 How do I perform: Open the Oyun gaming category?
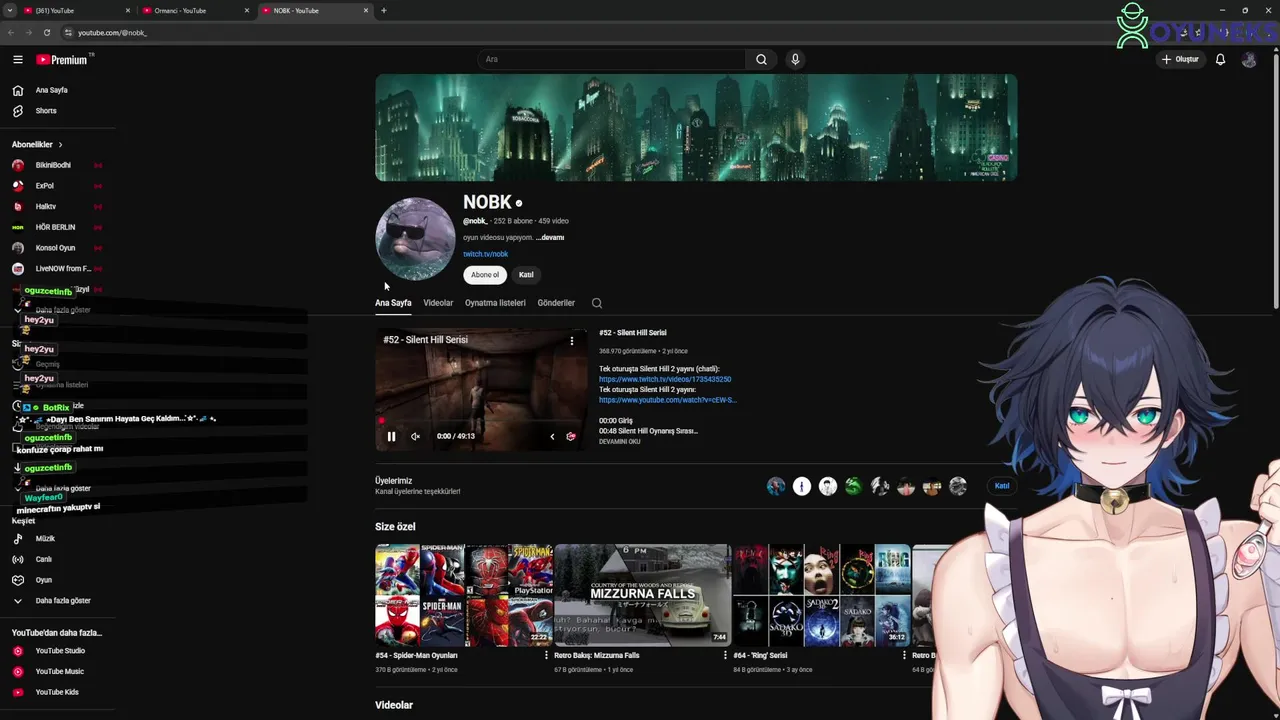pyautogui.click(x=44, y=580)
